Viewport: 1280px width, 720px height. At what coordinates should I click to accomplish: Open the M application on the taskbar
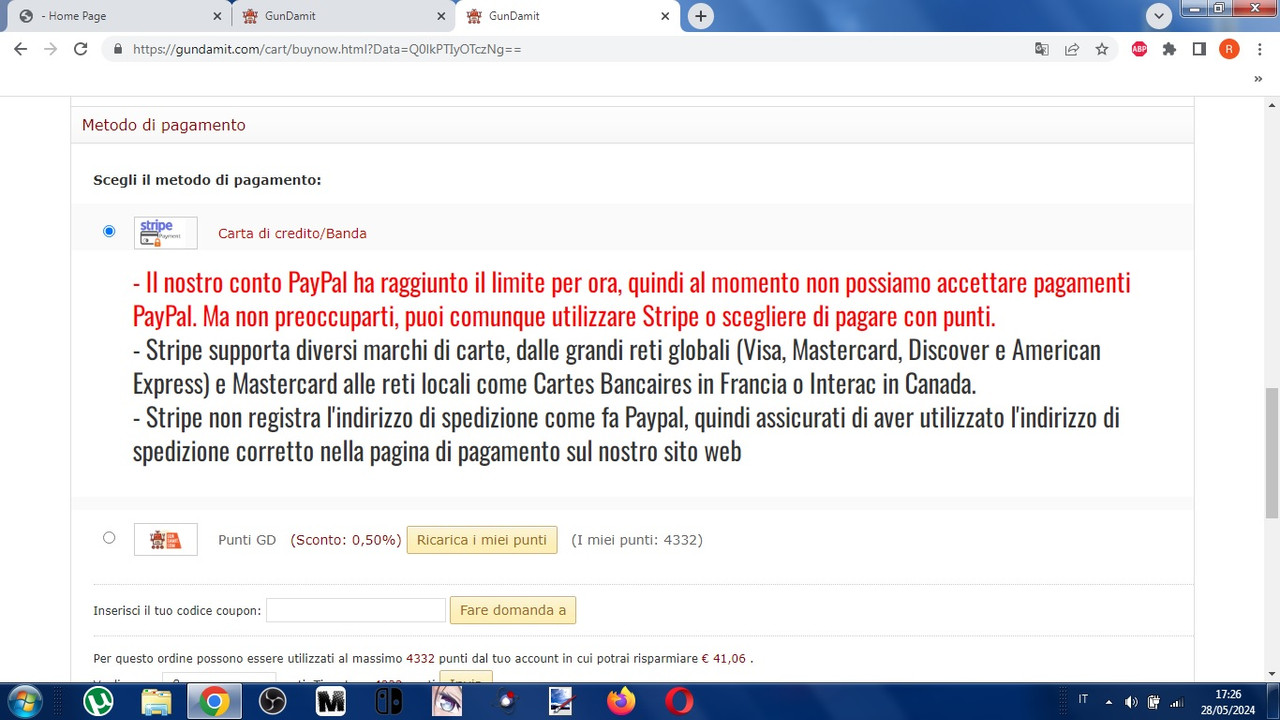[x=330, y=701]
